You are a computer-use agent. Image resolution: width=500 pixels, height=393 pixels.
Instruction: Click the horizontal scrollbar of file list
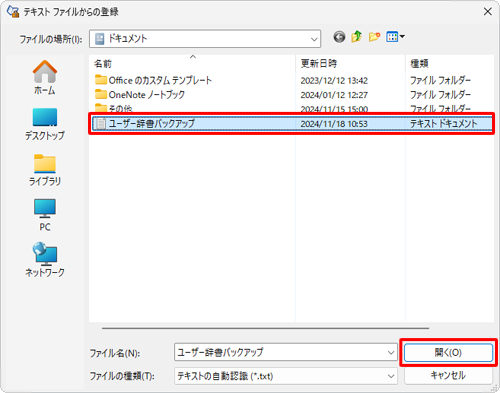point(265,328)
